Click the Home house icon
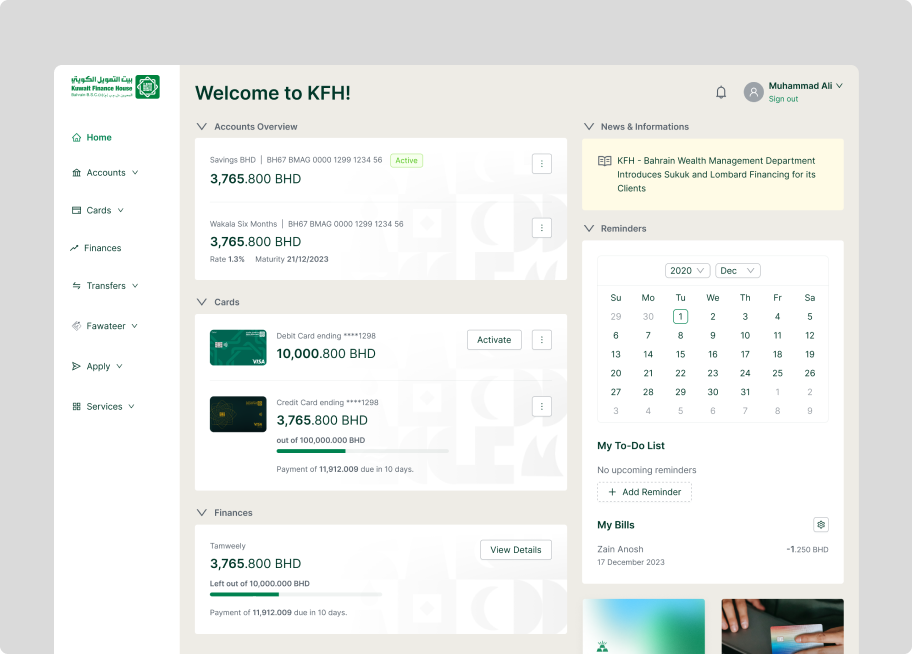This screenshot has width=912, height=655. [x=76, y=137]
